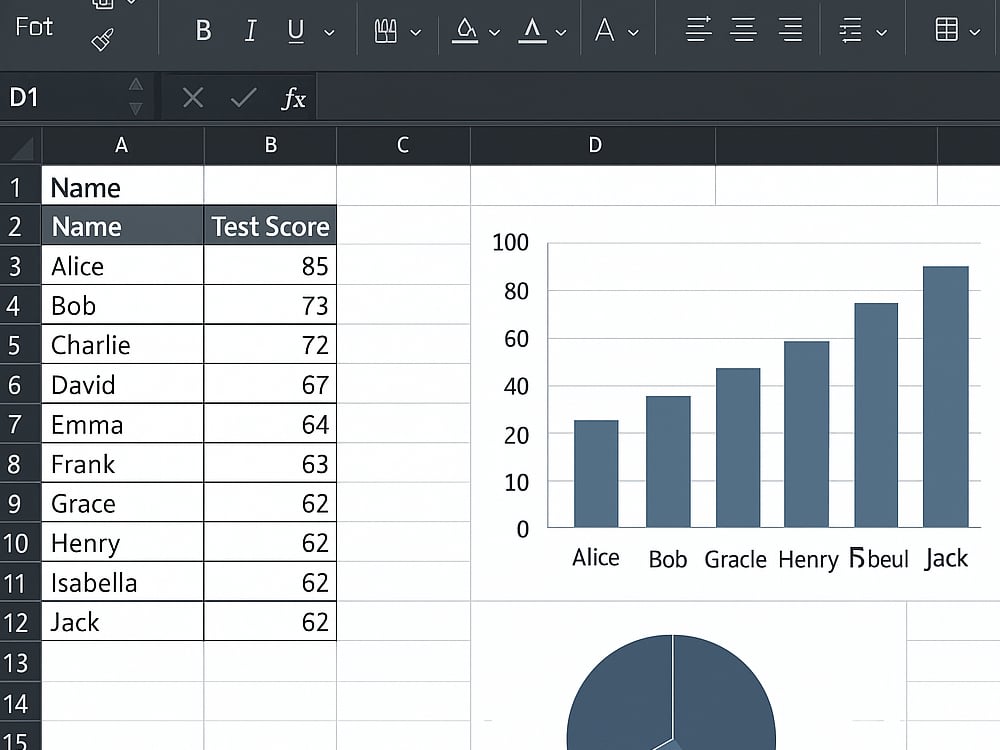Expand the table grid dropdown arrow

point(974,33)
